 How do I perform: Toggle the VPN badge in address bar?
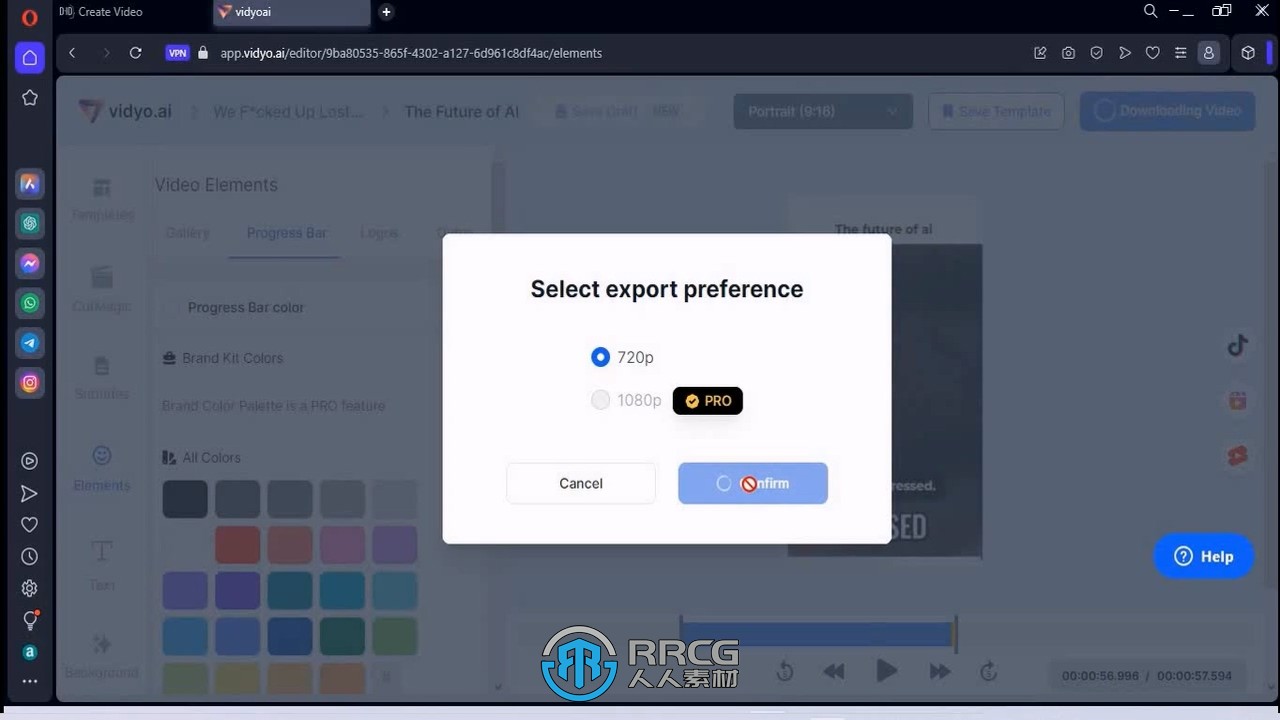point(177,53)
